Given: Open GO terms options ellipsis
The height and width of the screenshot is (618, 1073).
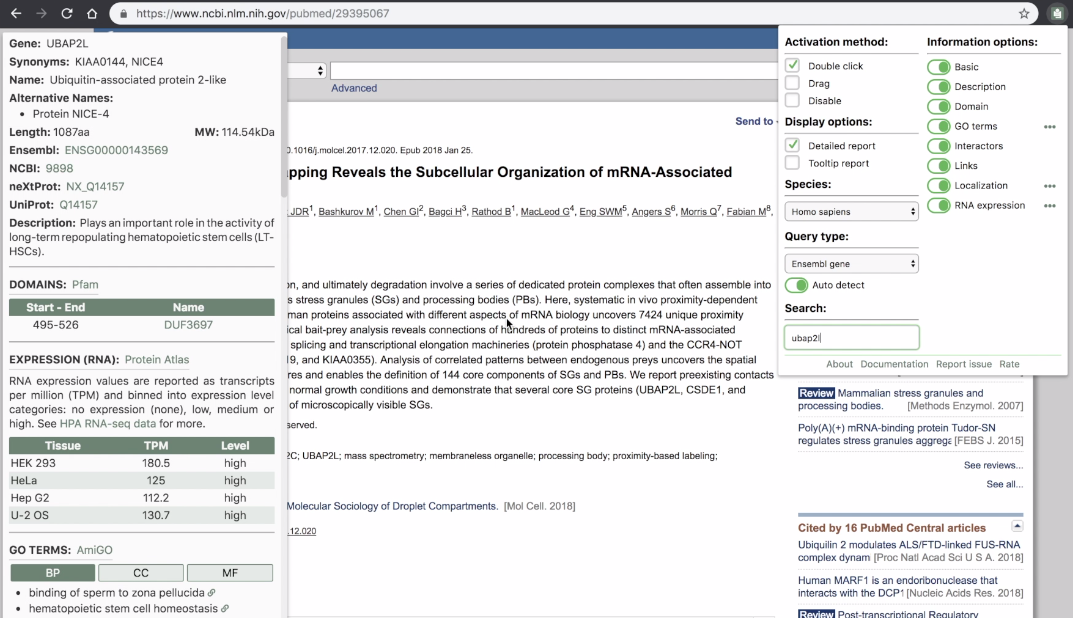Looking at the screenshot, I should tap(1050, 127).
